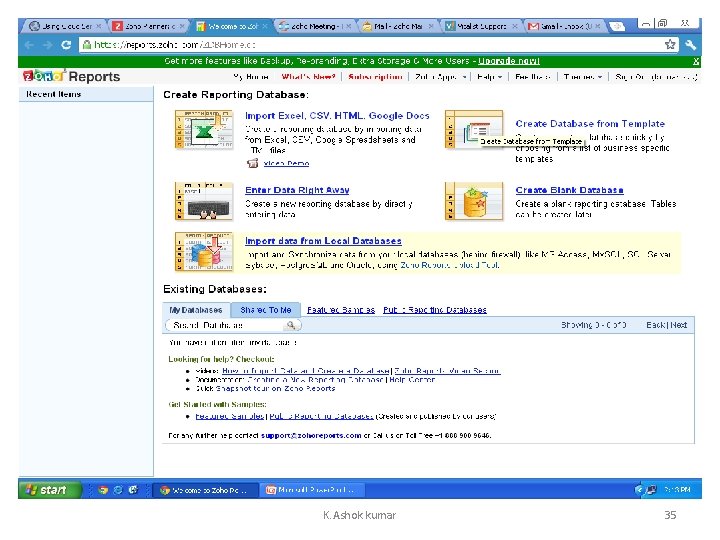Switch to the Microsoft PowerPoint taskbar button
This screenshot has width=720, height=540.
313,490
